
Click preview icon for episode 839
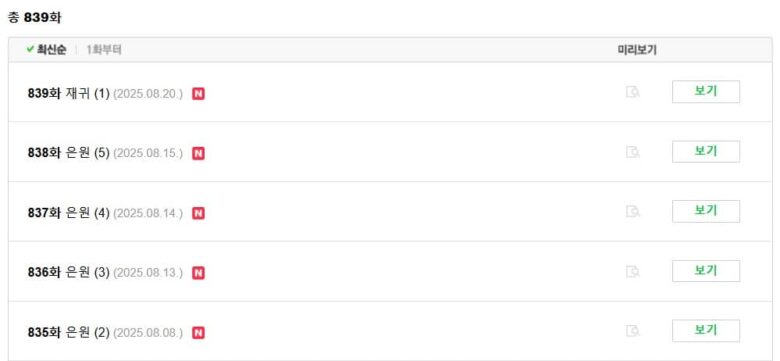632,92
